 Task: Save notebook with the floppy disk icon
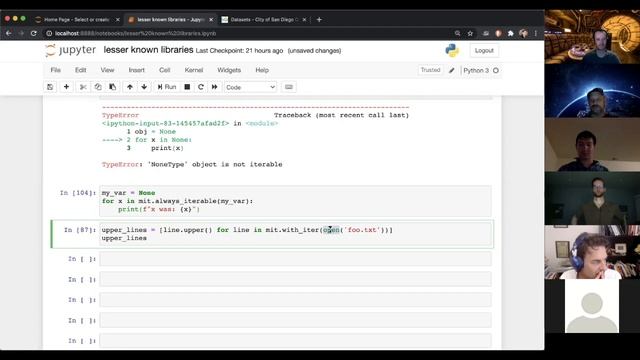pos(50,87)
